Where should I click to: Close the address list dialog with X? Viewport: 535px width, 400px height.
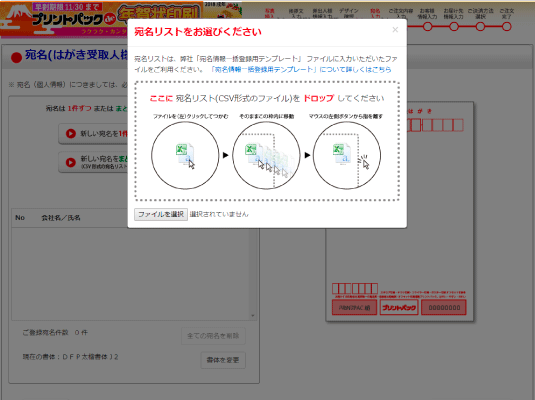tap(395, 30)
